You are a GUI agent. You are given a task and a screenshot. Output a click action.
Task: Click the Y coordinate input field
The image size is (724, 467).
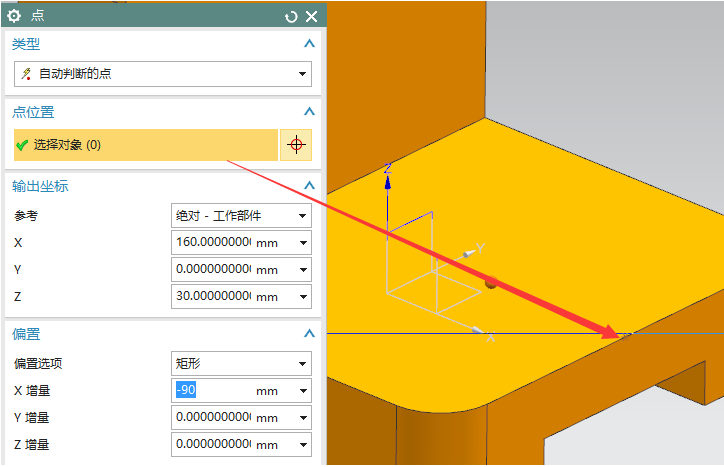tap(212, 270)
